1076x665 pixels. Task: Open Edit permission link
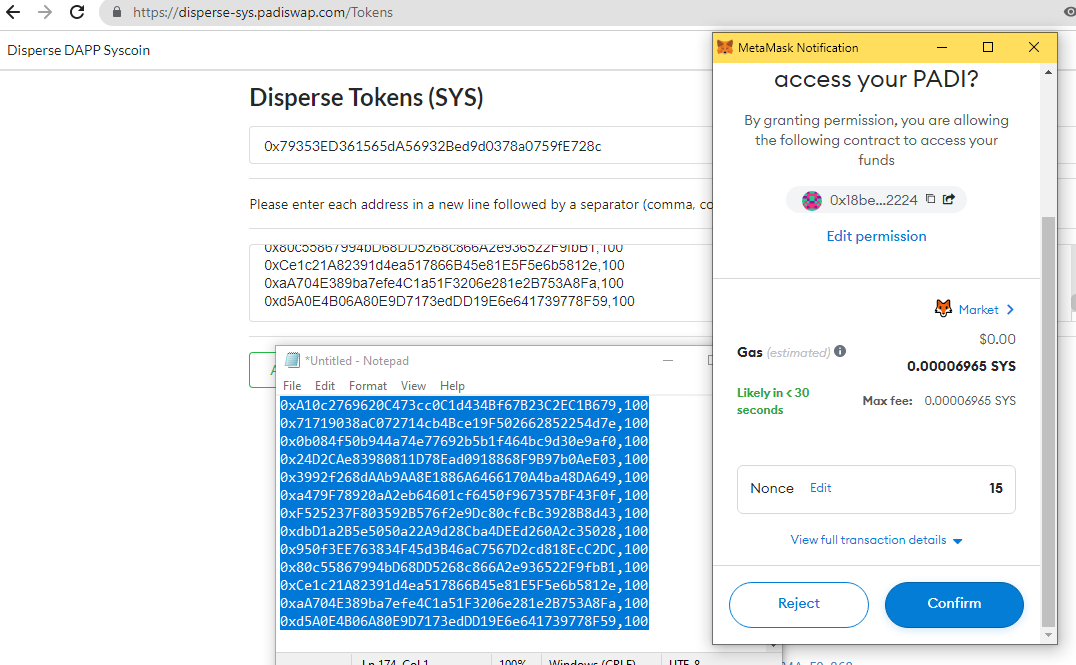tap(876, 236)
